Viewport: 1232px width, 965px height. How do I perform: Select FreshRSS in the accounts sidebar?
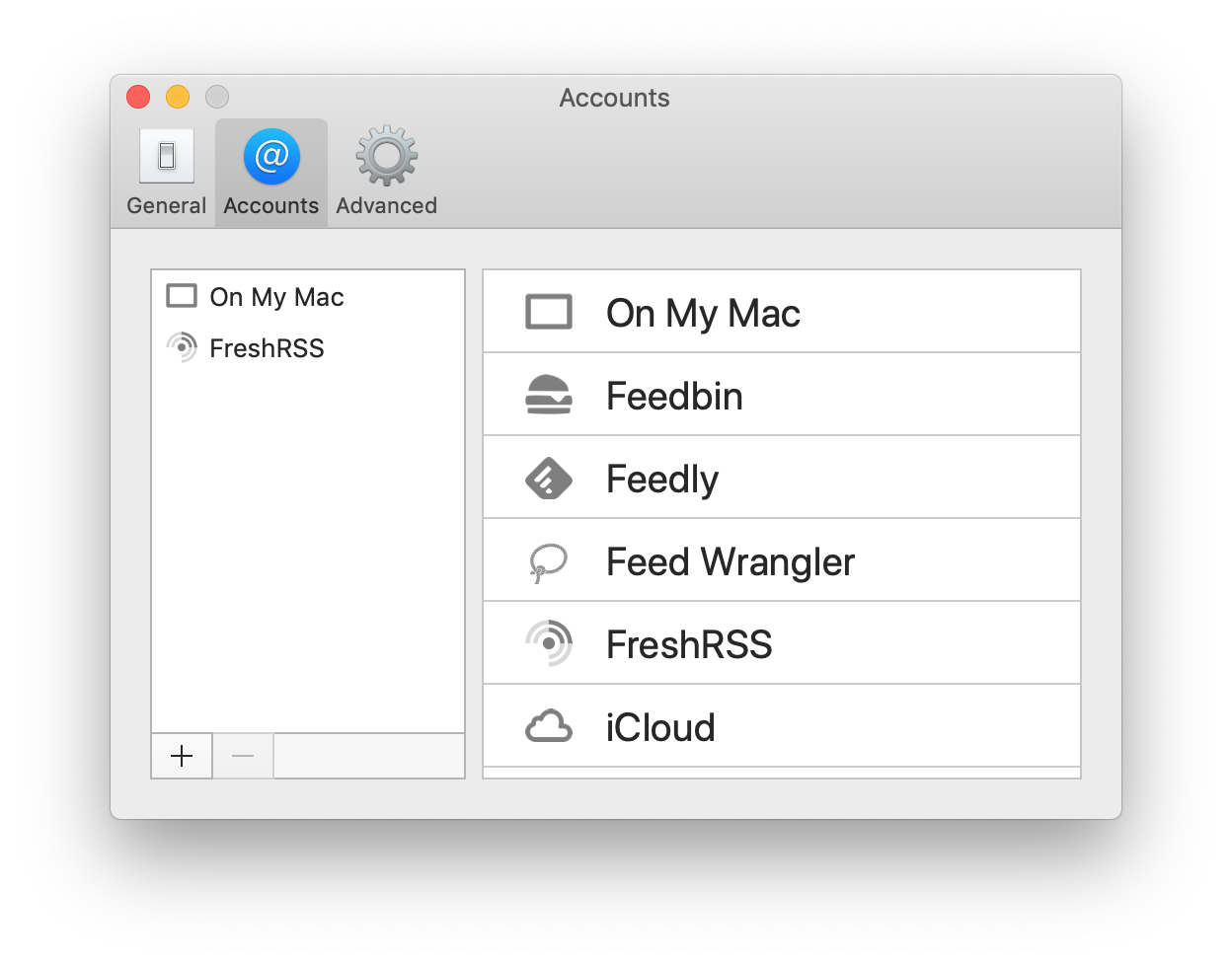pos(308,348)
